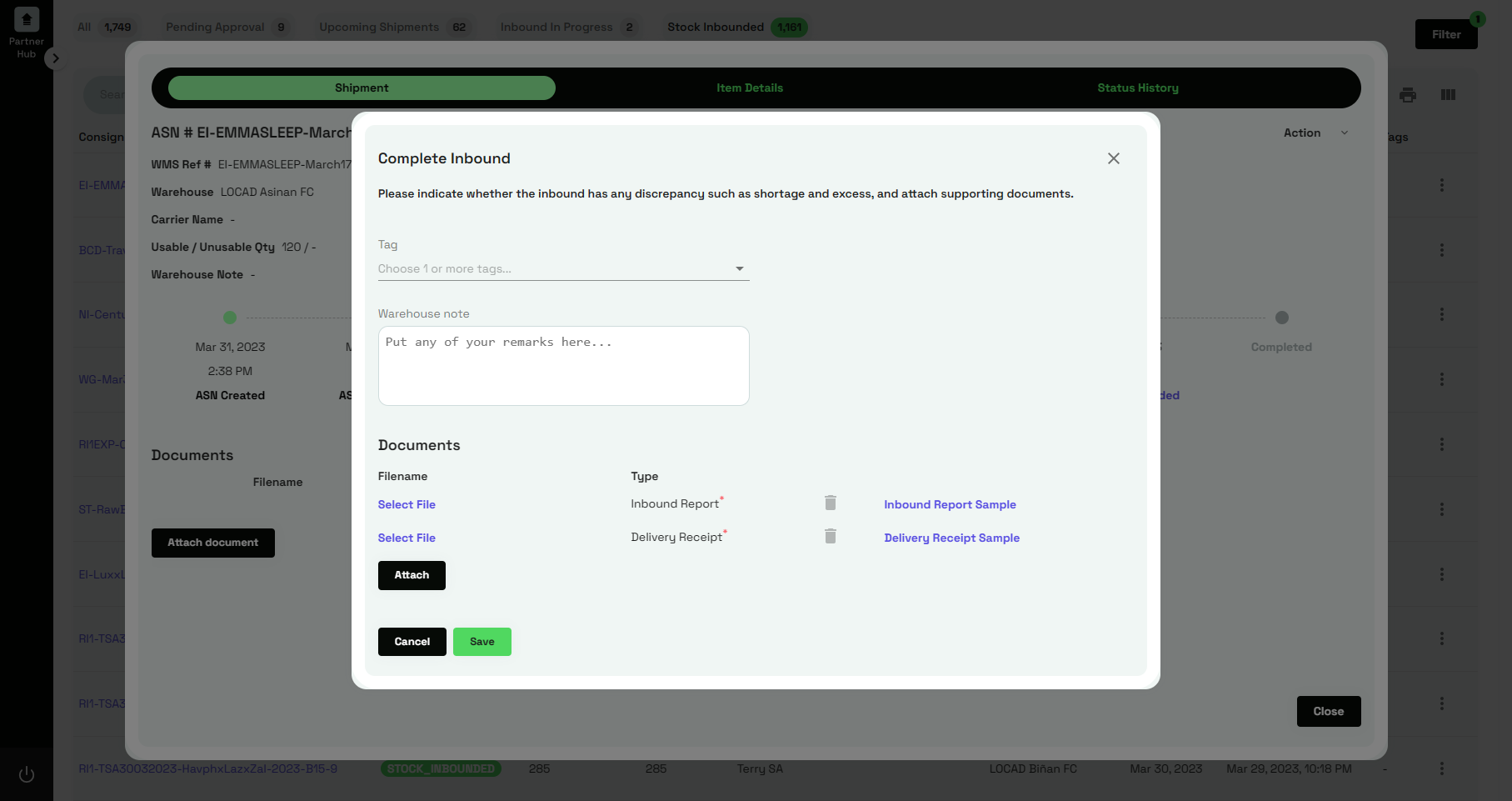Select the Inbound In Progress tab
The image size is (1512, 801).
[x=570, y=27]
